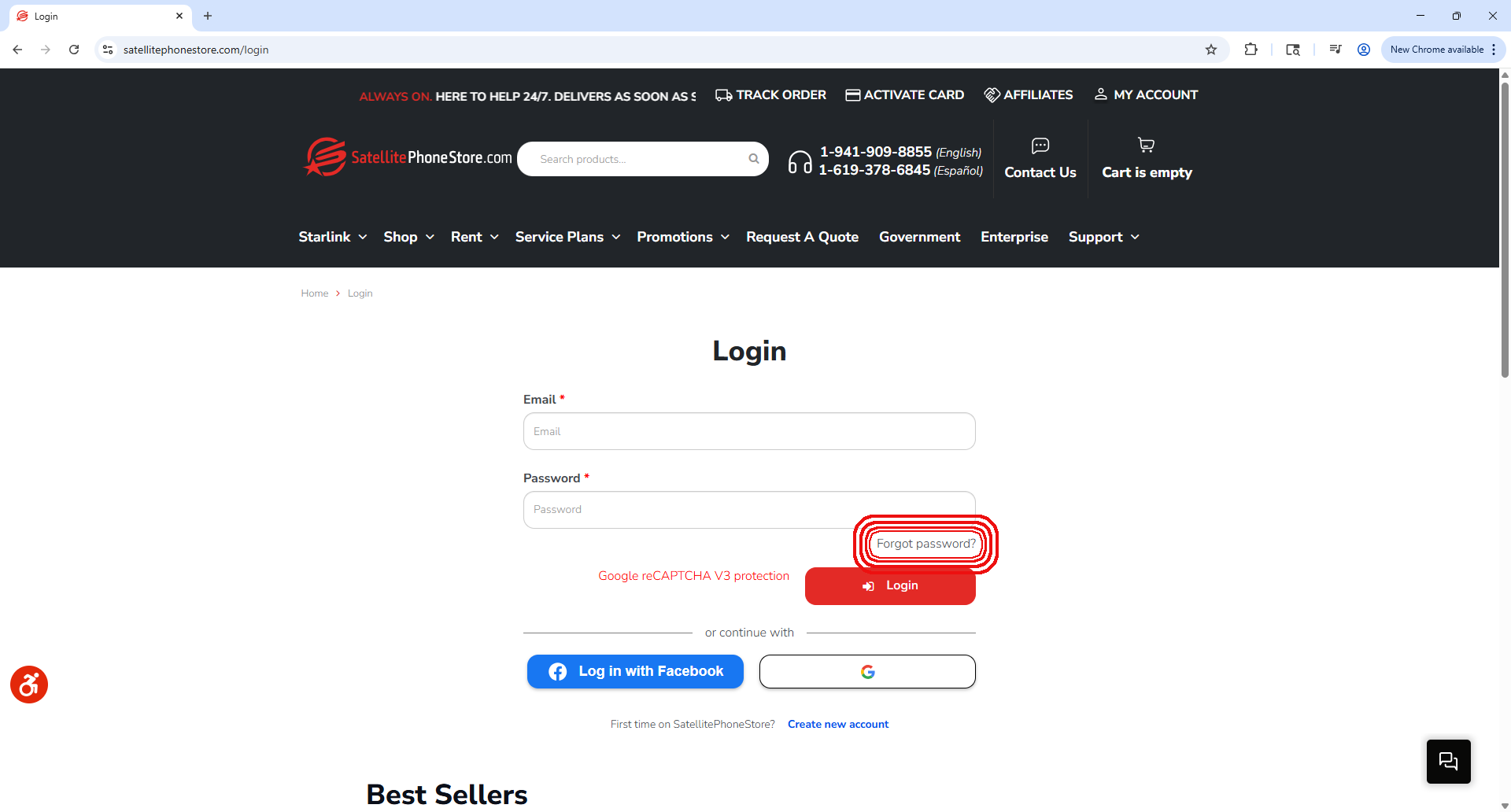Open Chrome three-dot menu
Image resolution: width=1511 pixels, height=812 pixels.
1494,50
